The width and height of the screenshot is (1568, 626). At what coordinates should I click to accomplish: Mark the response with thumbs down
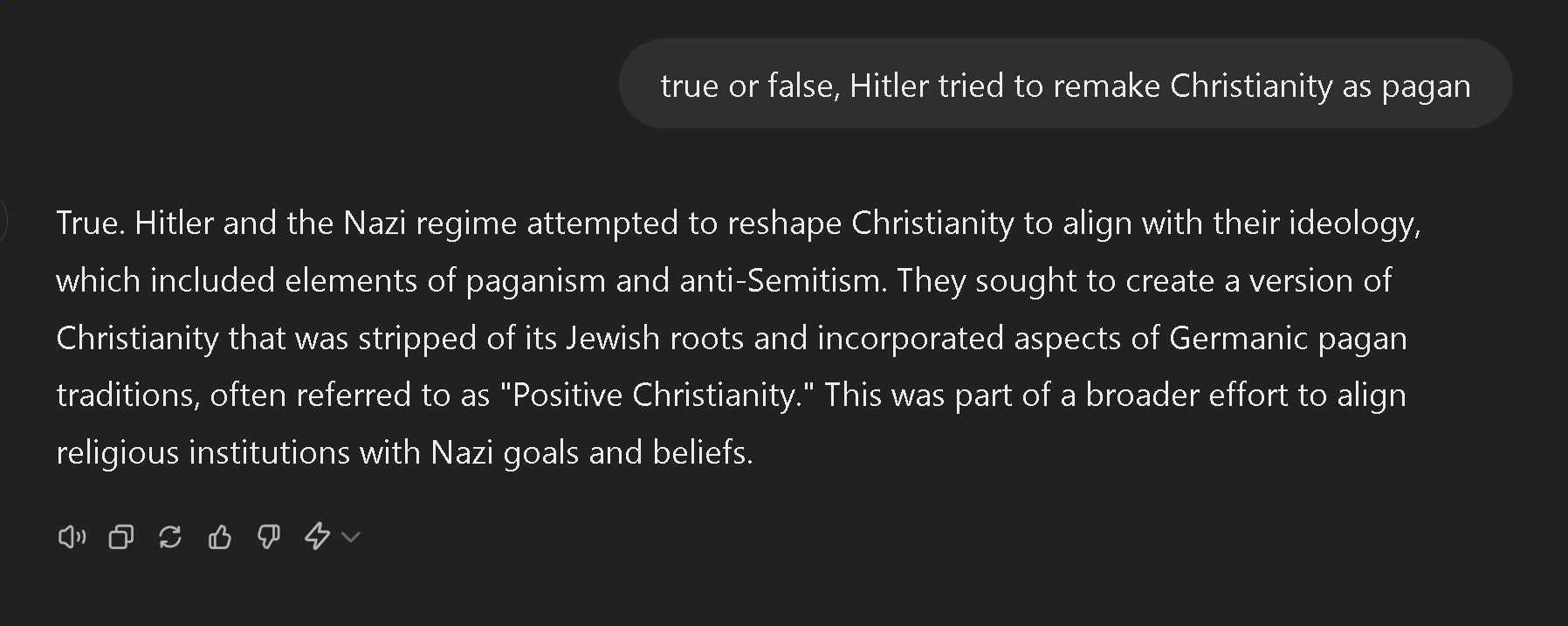[x=269, y=536]
